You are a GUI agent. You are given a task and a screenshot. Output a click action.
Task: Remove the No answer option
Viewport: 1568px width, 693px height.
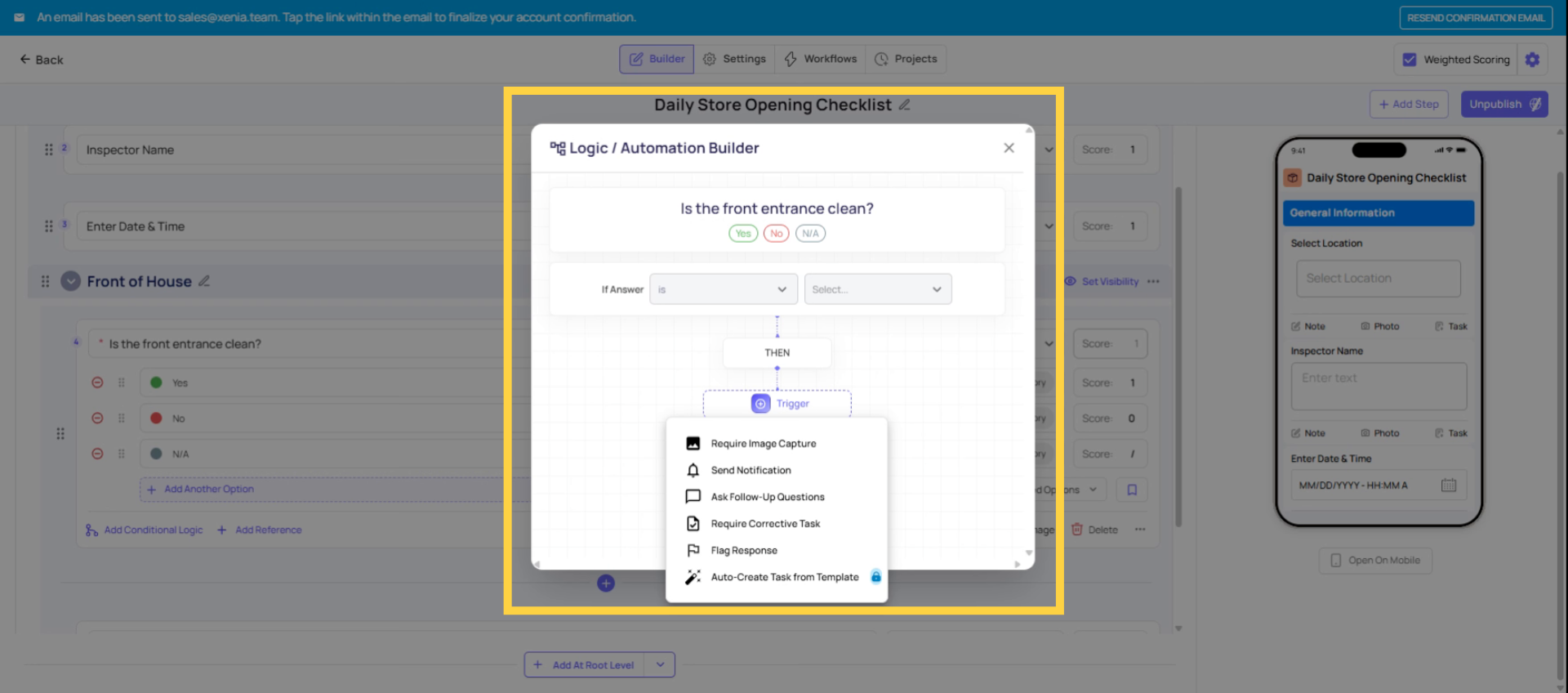pos(97,418)
